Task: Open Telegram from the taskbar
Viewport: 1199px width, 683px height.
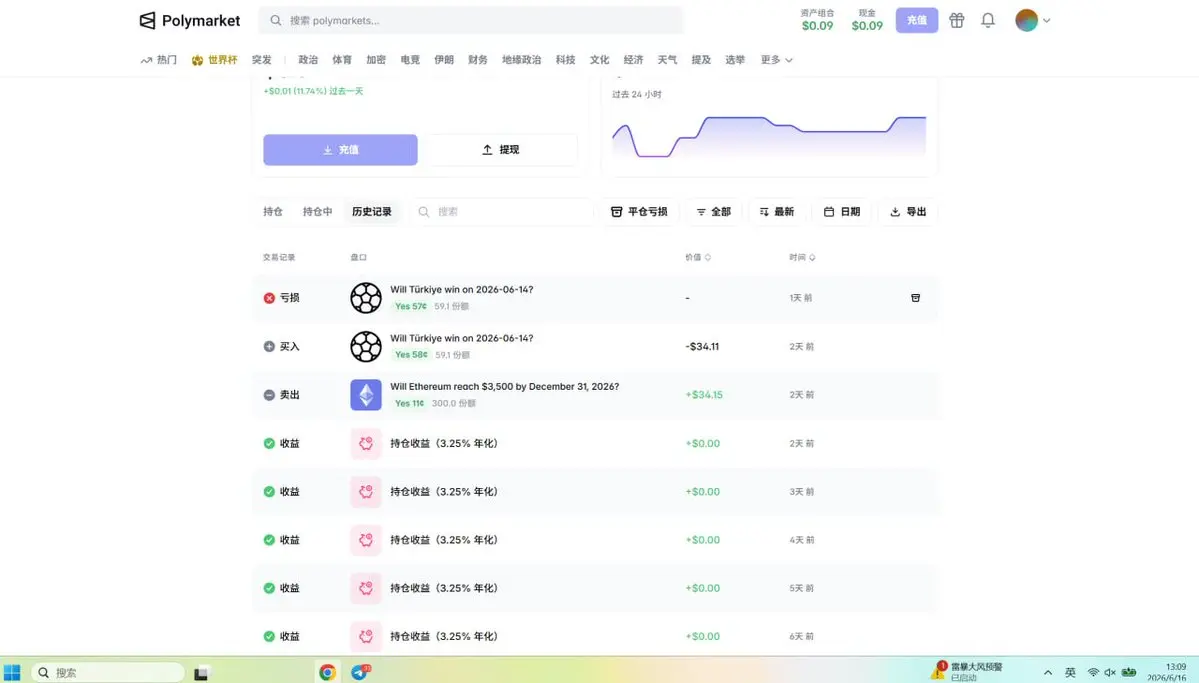Action: [360, 672]
